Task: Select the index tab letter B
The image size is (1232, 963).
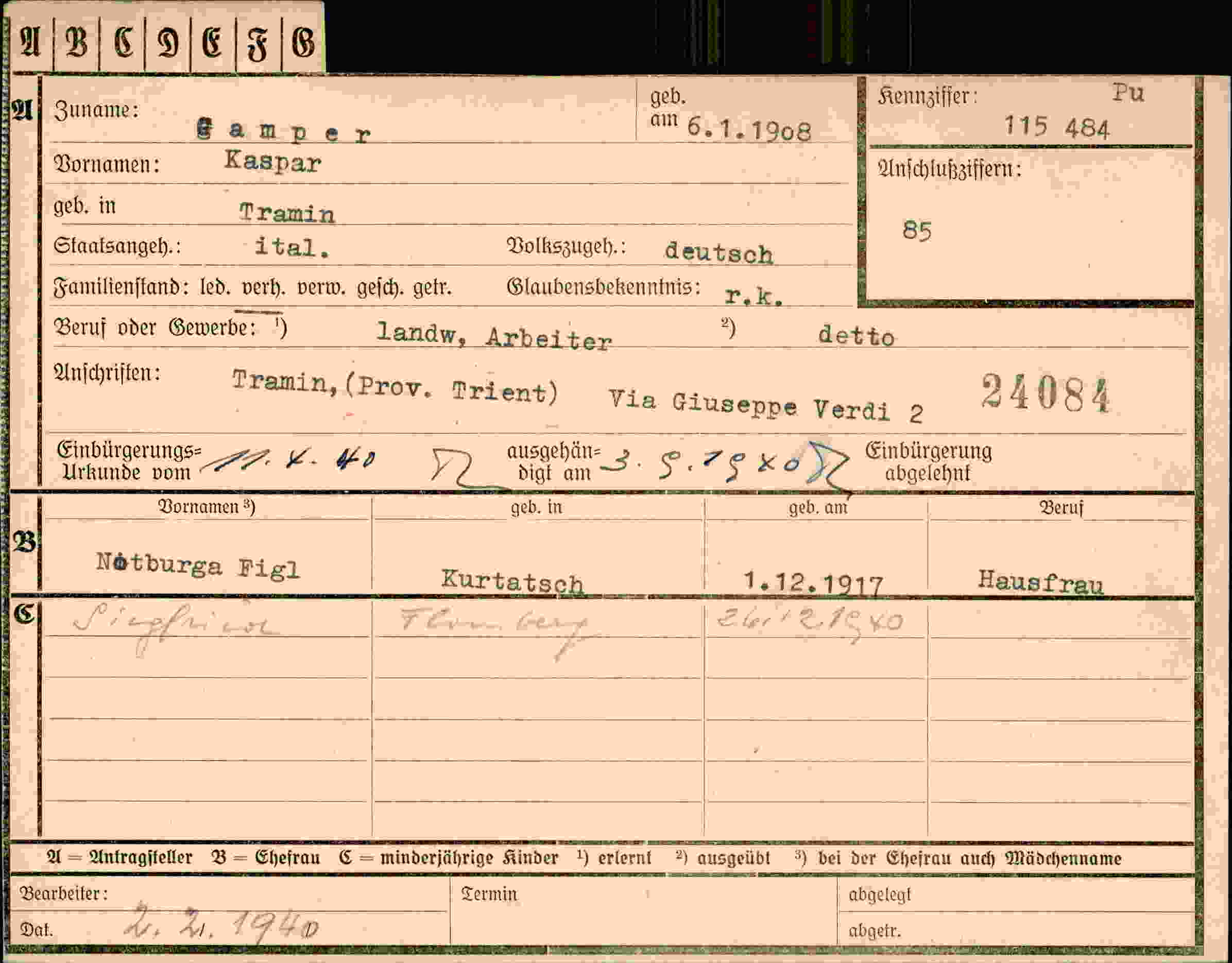Action: [x=77, y=42]
